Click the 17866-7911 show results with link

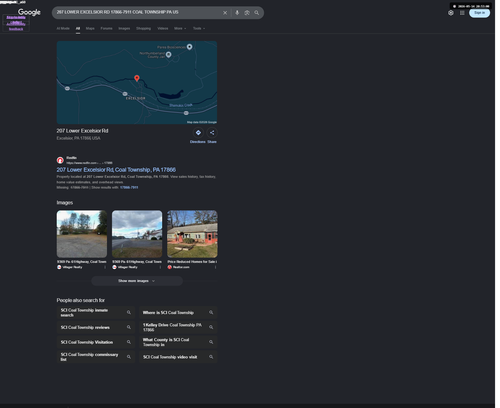(x=129, y=187)
